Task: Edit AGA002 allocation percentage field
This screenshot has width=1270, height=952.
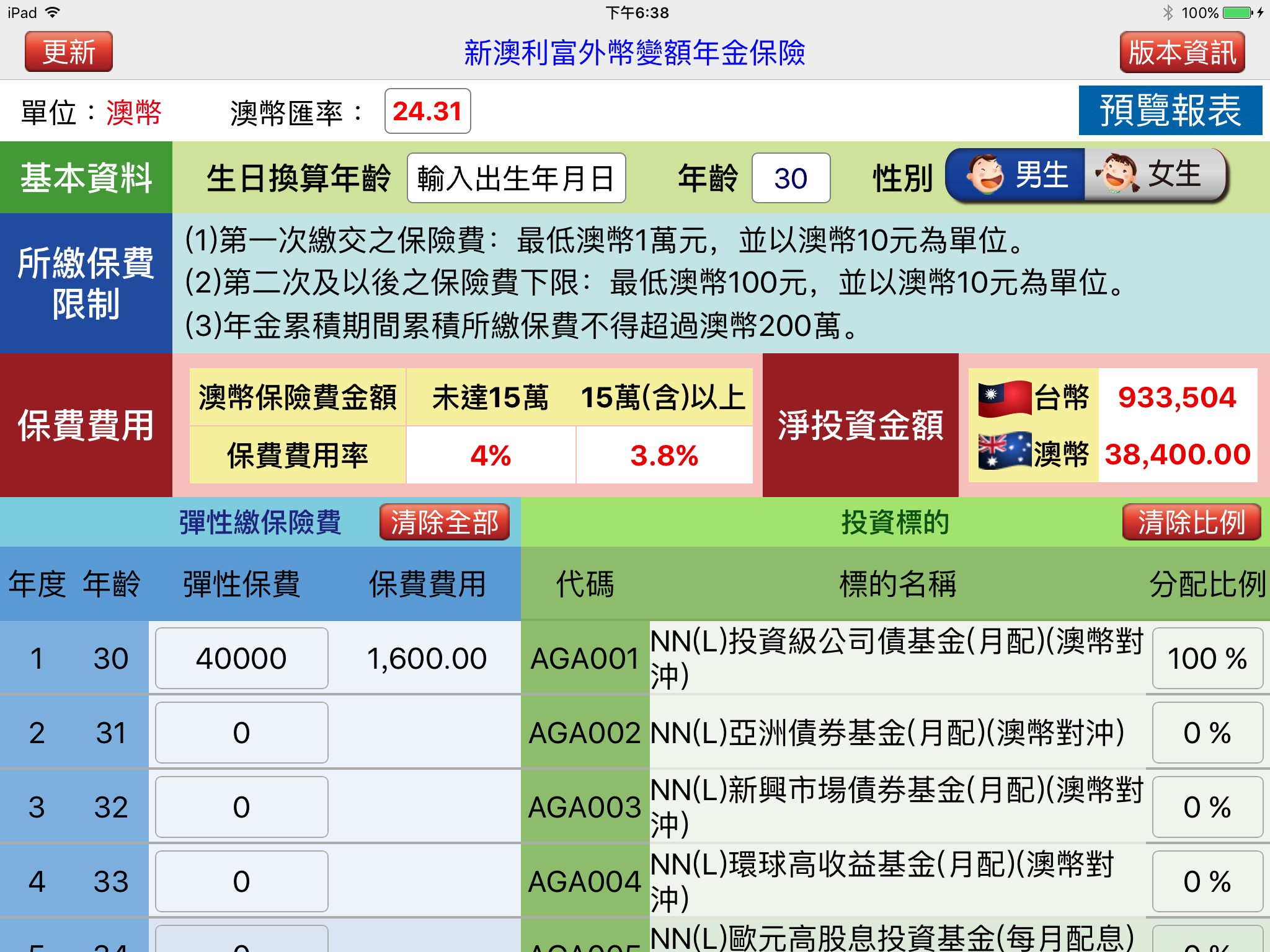Action: [x=1207, y=733]
